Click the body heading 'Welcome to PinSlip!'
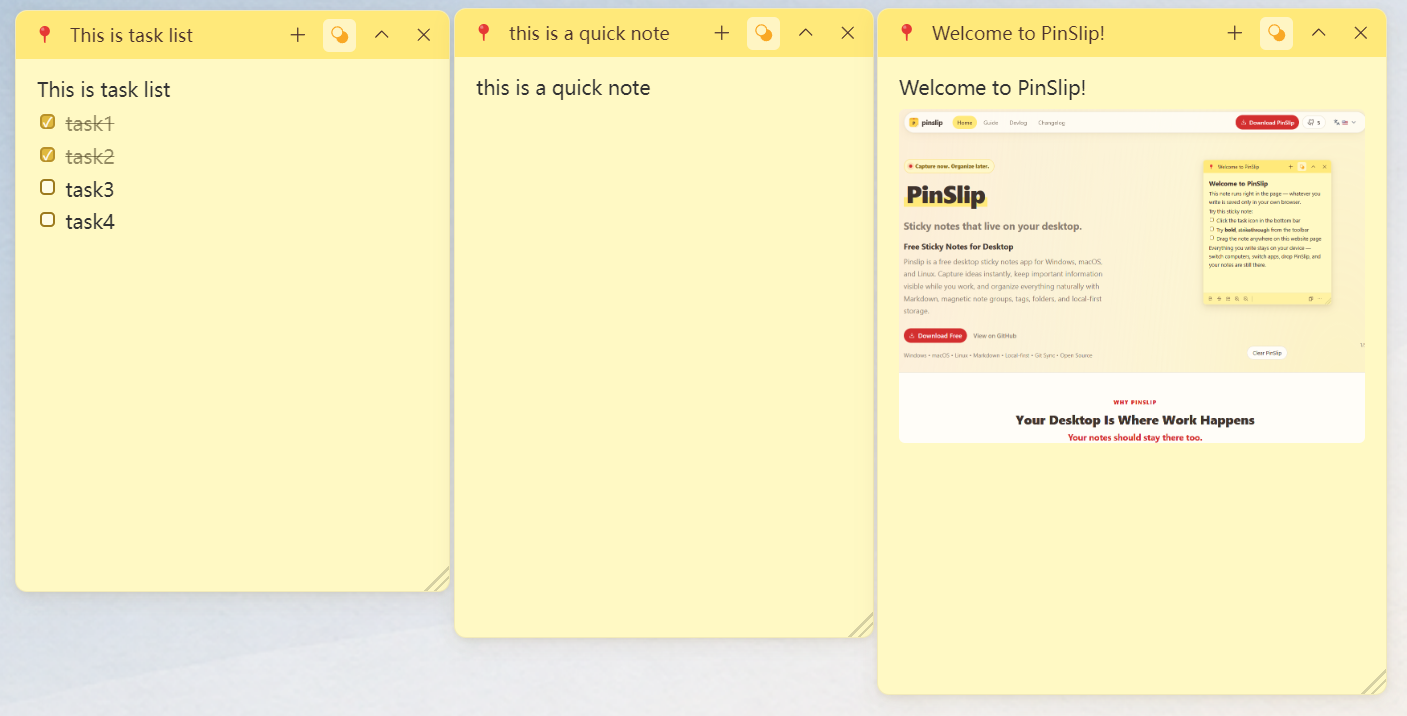 click(992, 88)
